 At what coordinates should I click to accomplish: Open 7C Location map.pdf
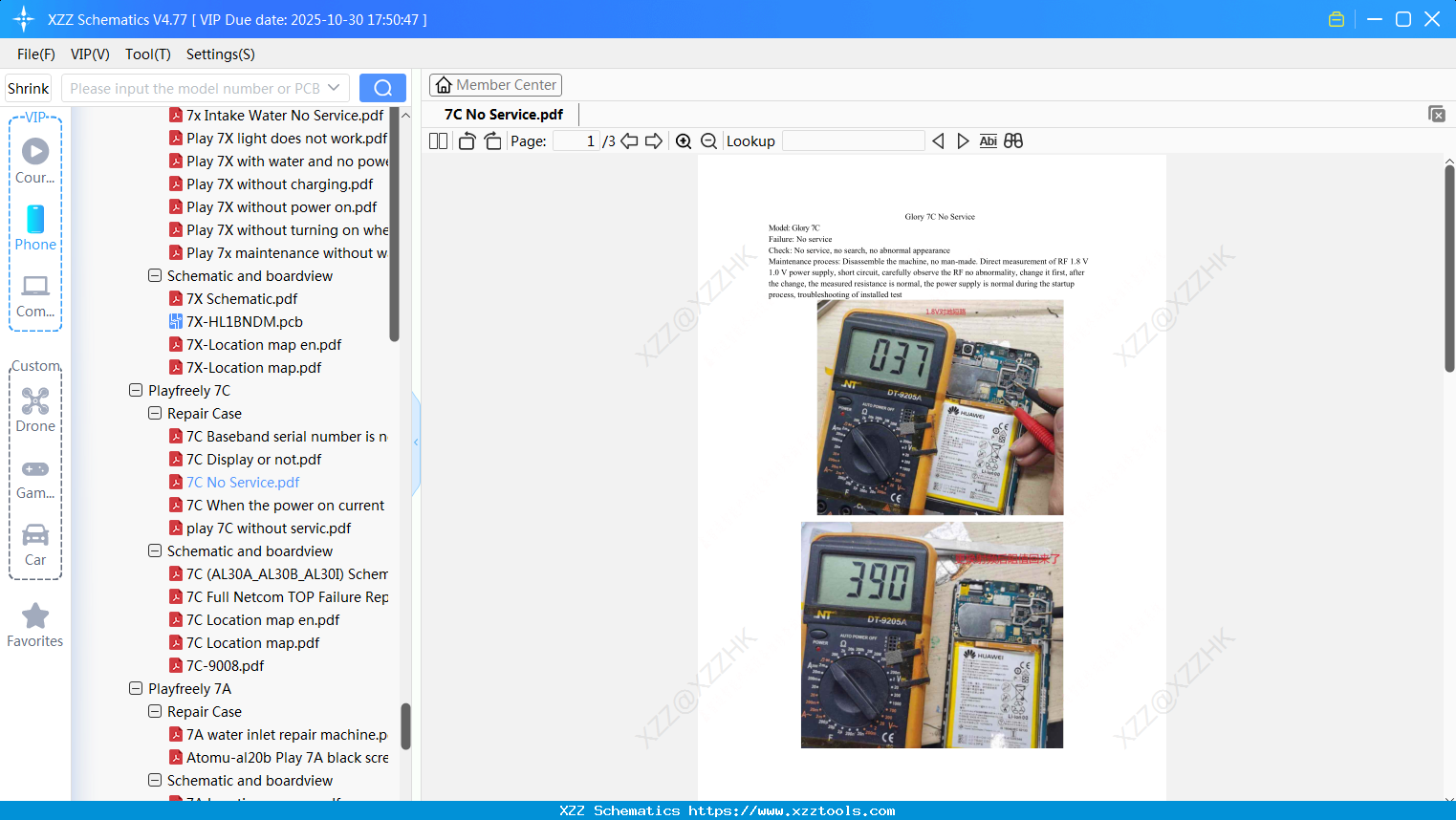244,643
